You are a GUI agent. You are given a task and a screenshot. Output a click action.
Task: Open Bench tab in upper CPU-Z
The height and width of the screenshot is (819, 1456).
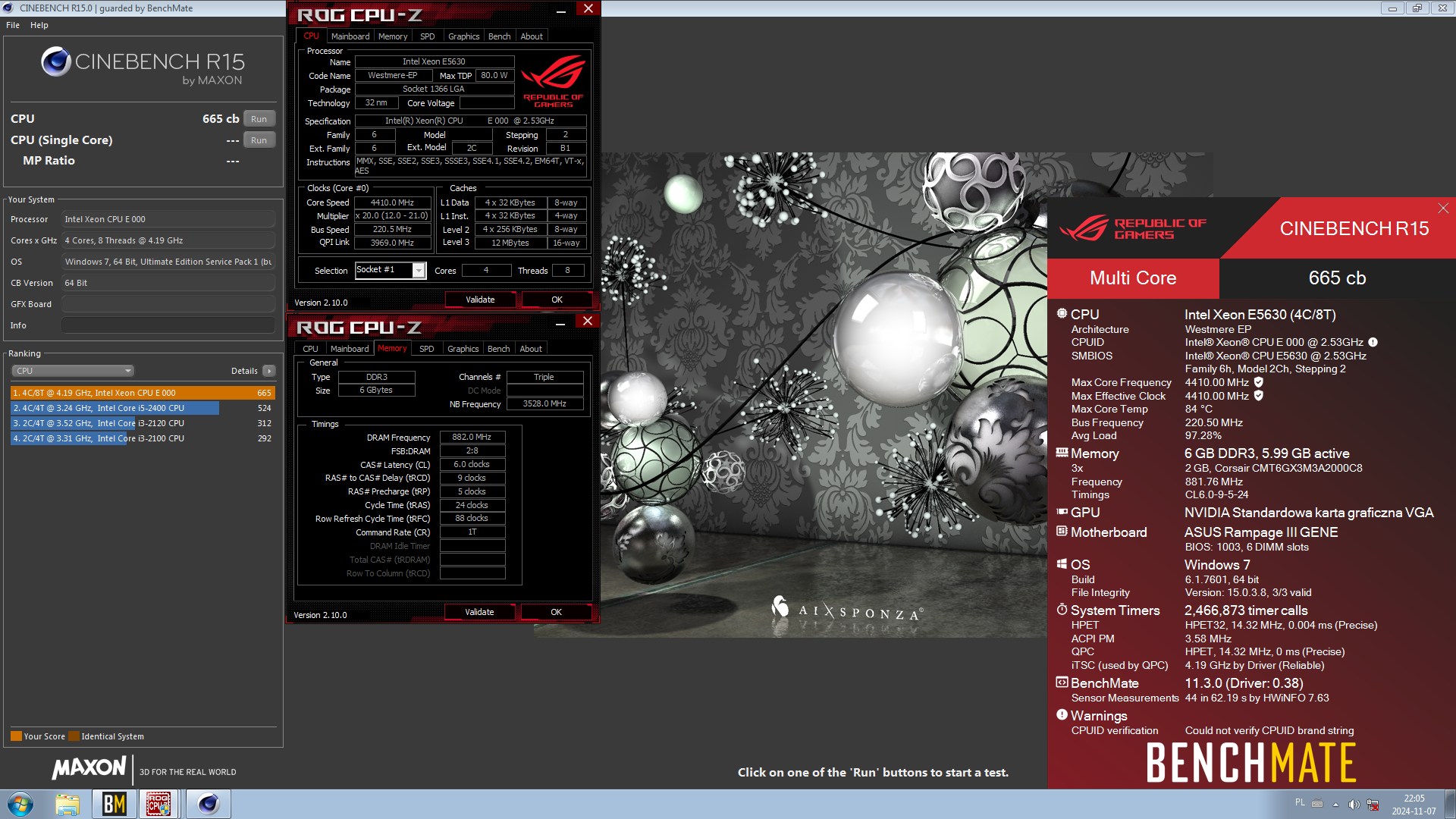coord(499,36)
